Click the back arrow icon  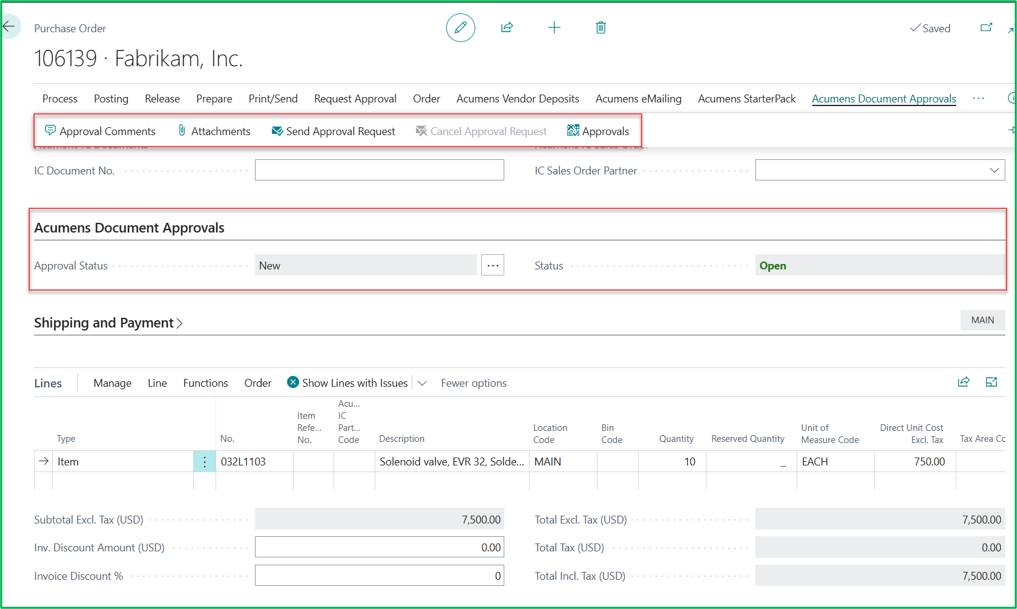tap(8, 27)
